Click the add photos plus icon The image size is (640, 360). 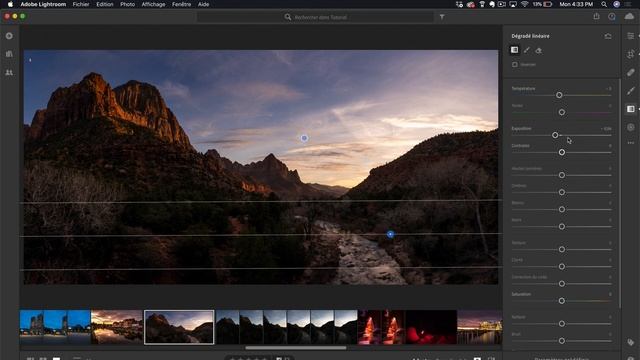tap(9, 36)
